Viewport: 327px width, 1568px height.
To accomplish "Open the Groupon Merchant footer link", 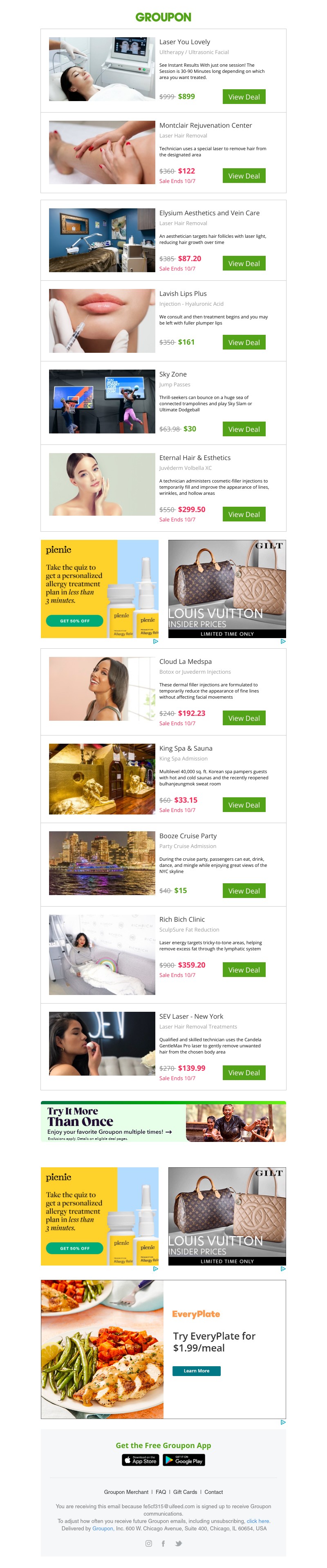I will (x=126, y=1491).
